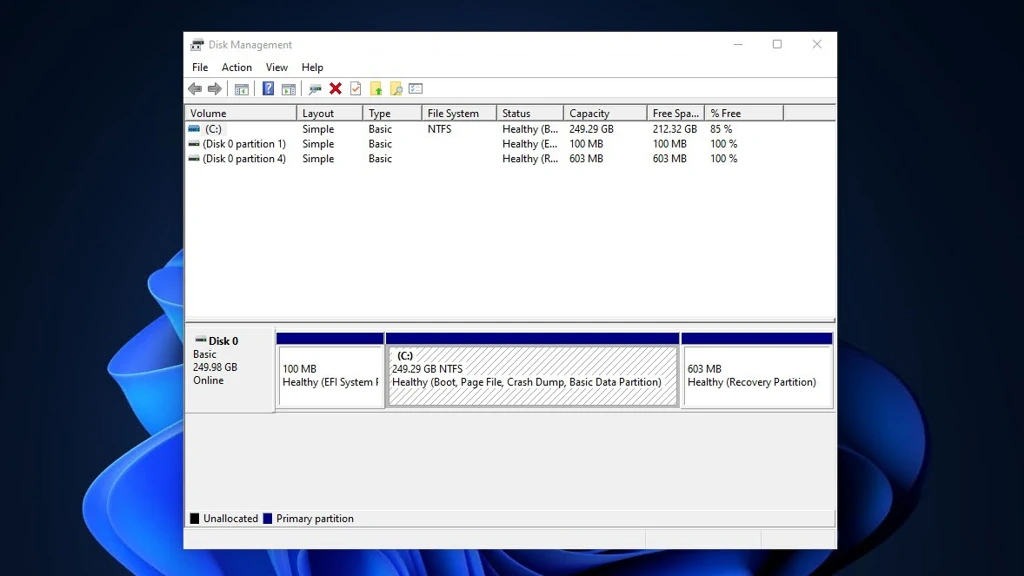Click the 212.32 GB free space cell
Image resolution: width=1024 pixels, height=576 pixels.
click(675, 129)
